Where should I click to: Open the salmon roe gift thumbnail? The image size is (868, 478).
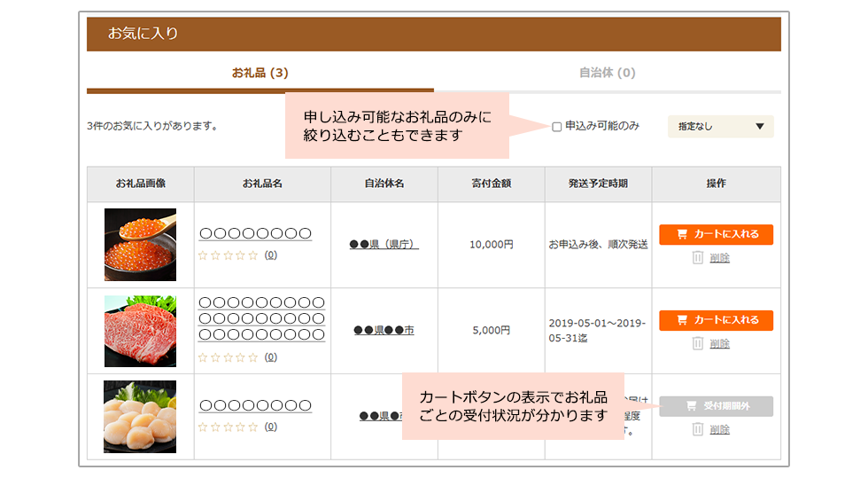click(x=140, y=244)
